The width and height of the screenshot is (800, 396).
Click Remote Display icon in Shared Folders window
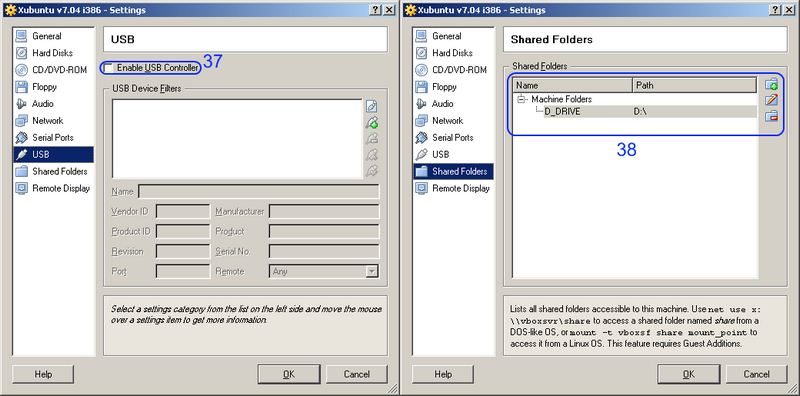[421, 188]
